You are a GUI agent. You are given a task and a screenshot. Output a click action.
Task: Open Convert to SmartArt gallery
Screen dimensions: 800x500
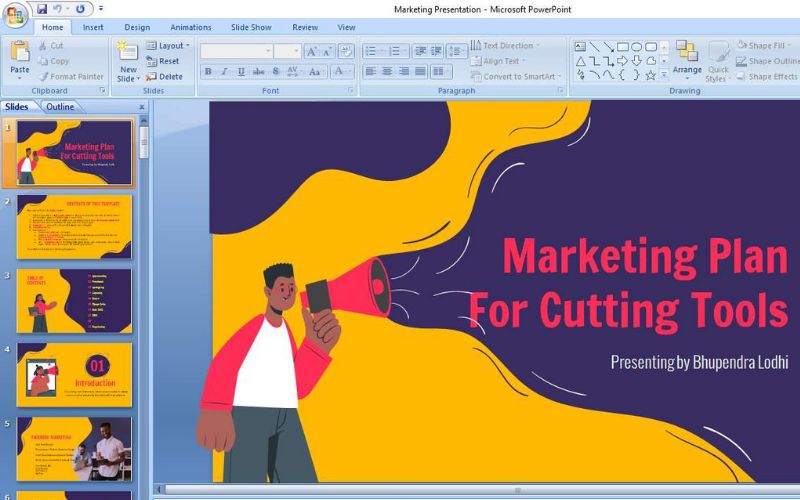pos(516,77)
